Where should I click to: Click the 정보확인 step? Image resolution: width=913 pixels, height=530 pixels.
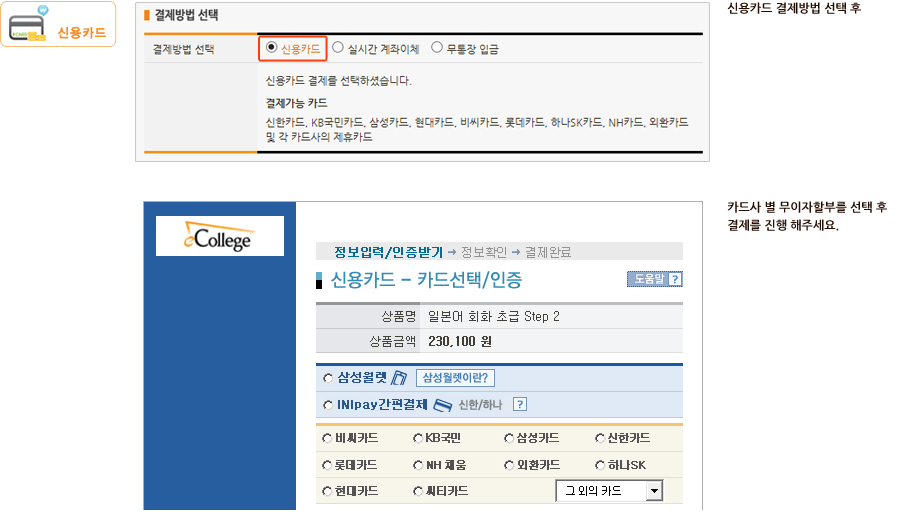pyautogui.click(x=484, y=252)
